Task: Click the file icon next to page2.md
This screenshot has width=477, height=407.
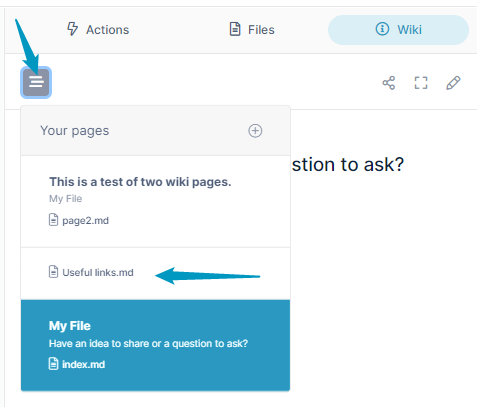Action: (53, 220)
